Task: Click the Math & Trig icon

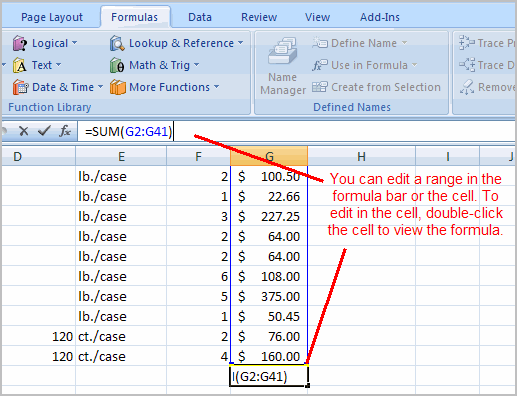Action: (x=117, y=65)
